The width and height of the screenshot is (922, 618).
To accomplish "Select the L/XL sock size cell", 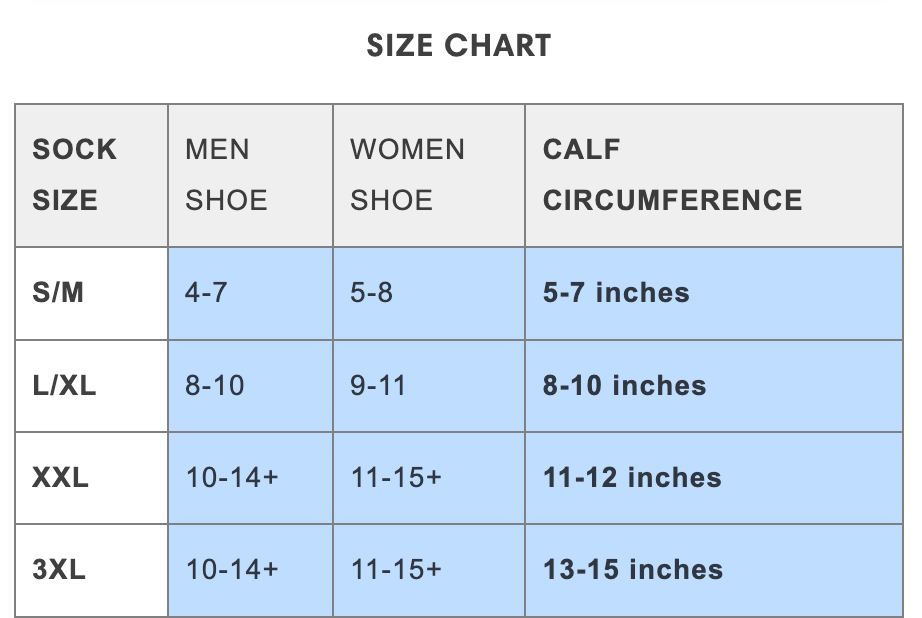I will (64, 386).
